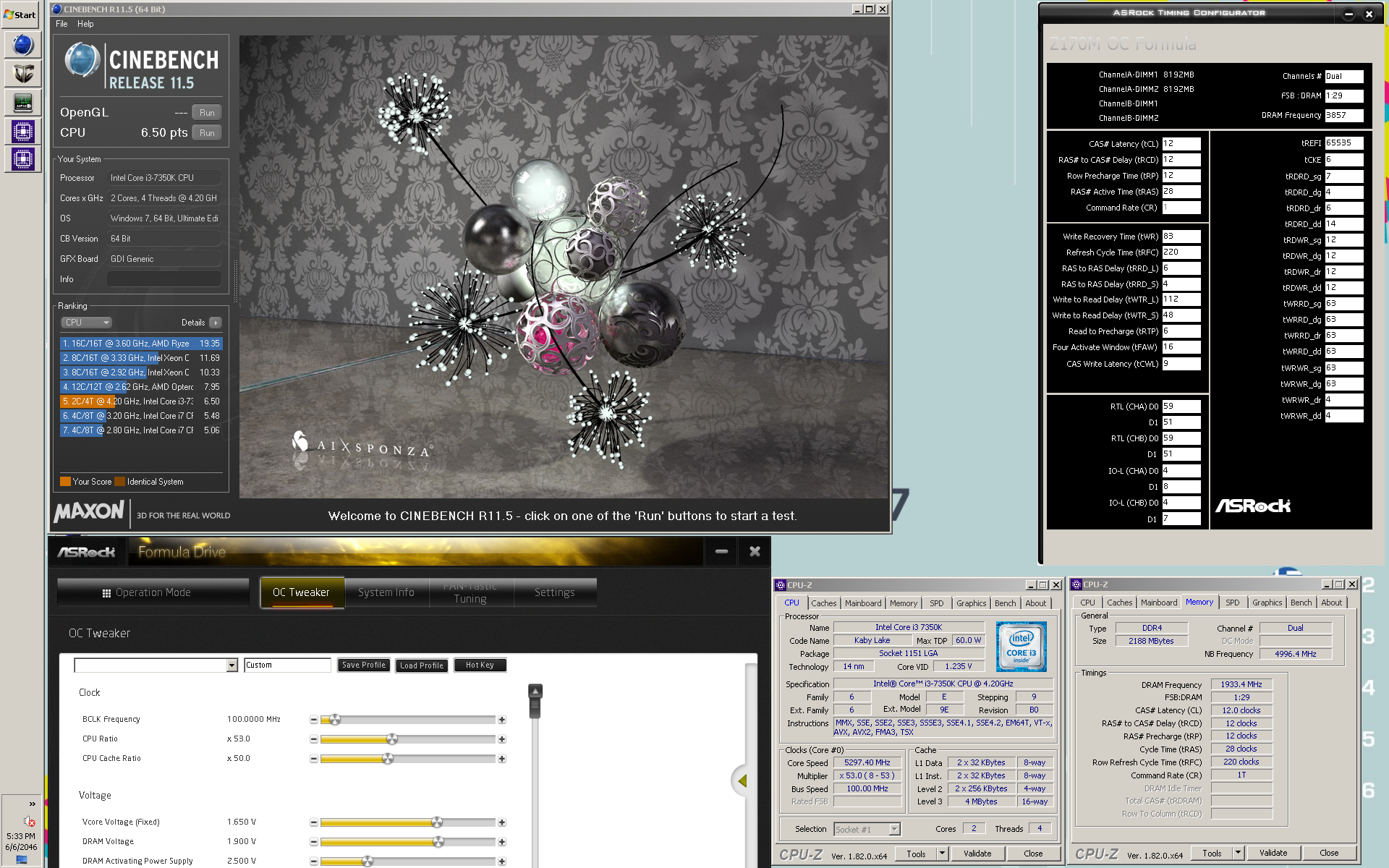Open the FAN-Tastic Tuning tab
The height and width of the screenshot is (868, 1389).
pyautogui.click(x=470, y=592)
